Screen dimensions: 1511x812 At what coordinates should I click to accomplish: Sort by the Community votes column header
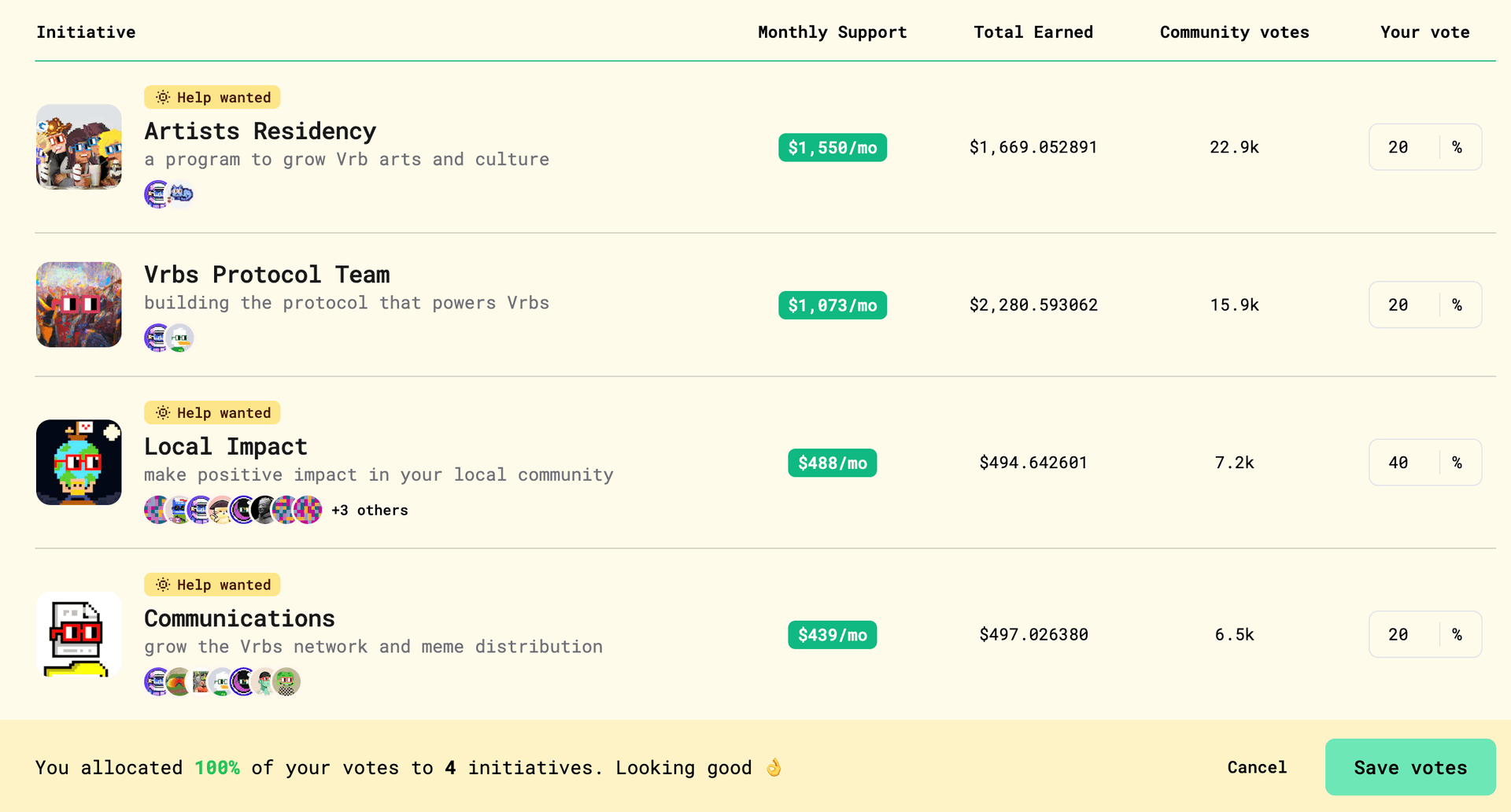[x=1234, y=32]
